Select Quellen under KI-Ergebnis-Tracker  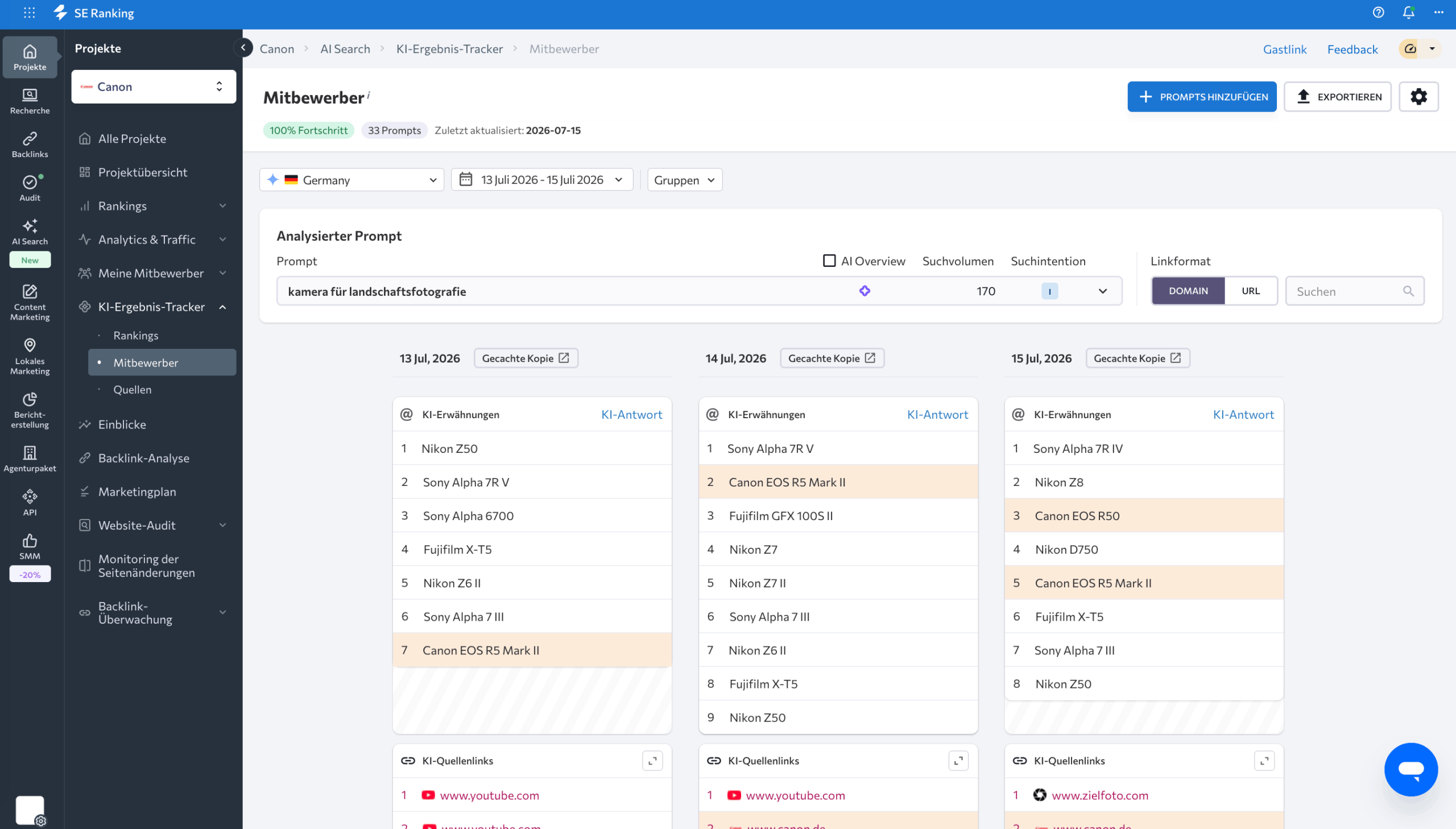[x=132, y=389]
